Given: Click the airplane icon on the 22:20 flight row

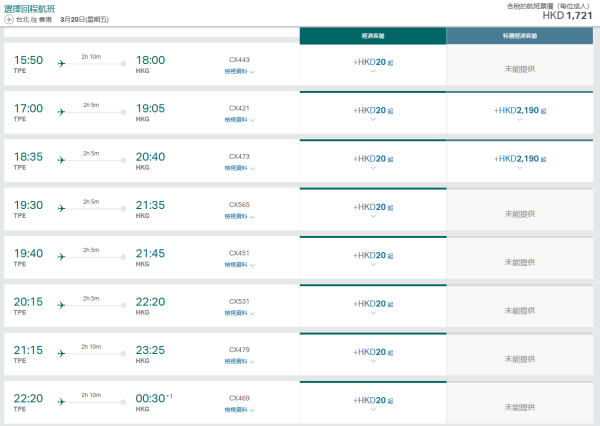Looking at the screenshot, I should pos(61,402).
